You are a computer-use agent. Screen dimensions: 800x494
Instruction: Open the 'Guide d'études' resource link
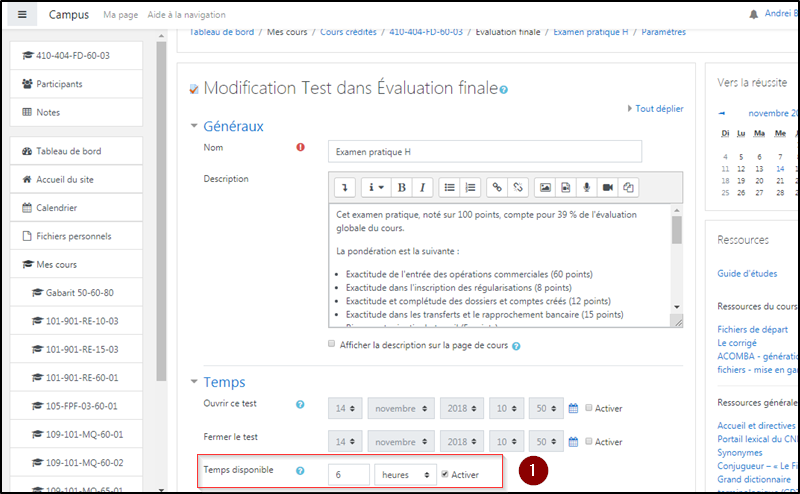click(747, 273)
